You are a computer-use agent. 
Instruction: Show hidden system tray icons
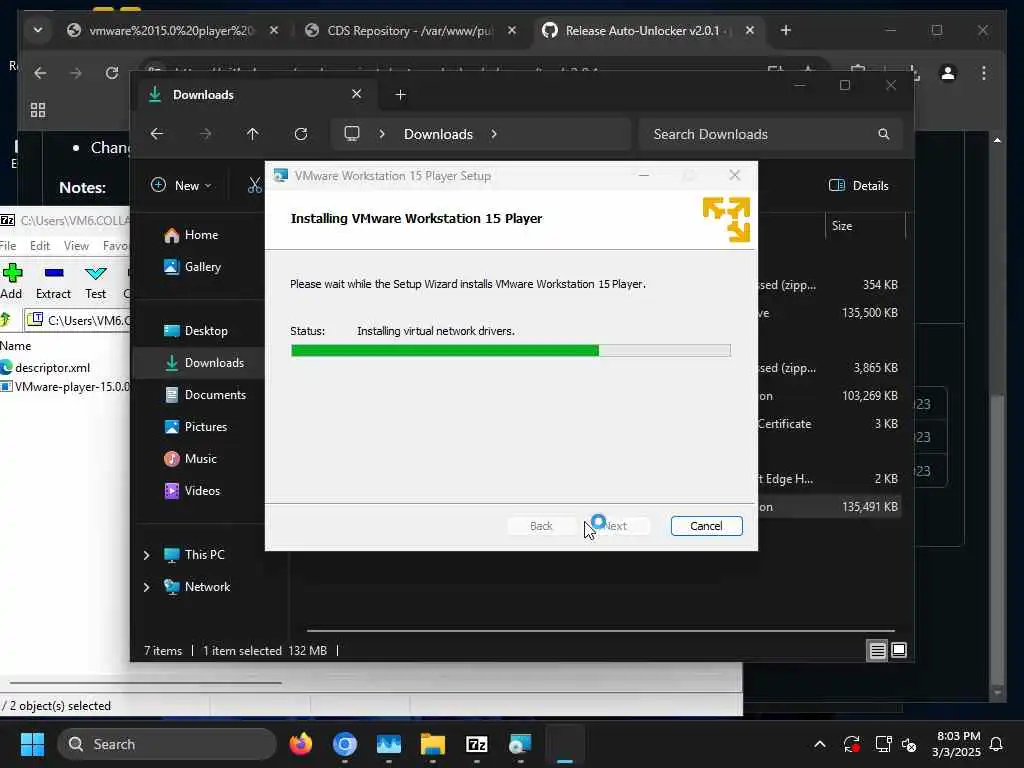pyautogui.click(x=820, y=744)
